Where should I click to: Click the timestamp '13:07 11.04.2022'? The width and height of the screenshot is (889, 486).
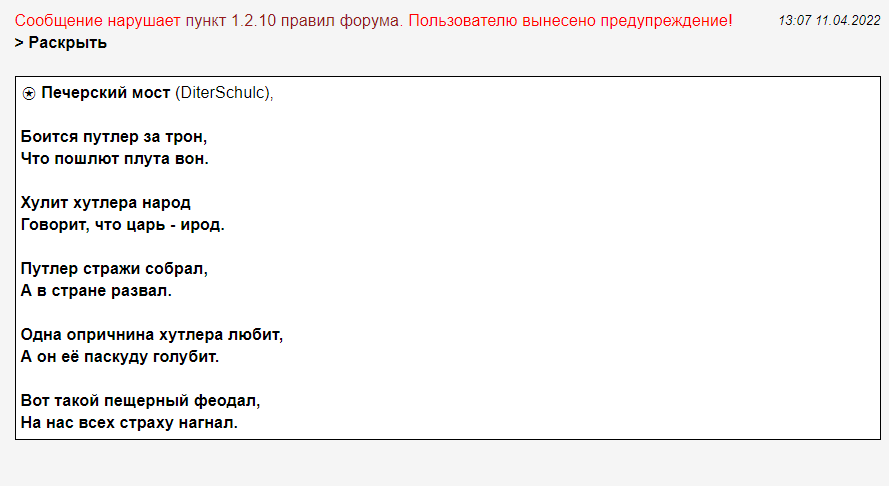[x=829, y=20]
